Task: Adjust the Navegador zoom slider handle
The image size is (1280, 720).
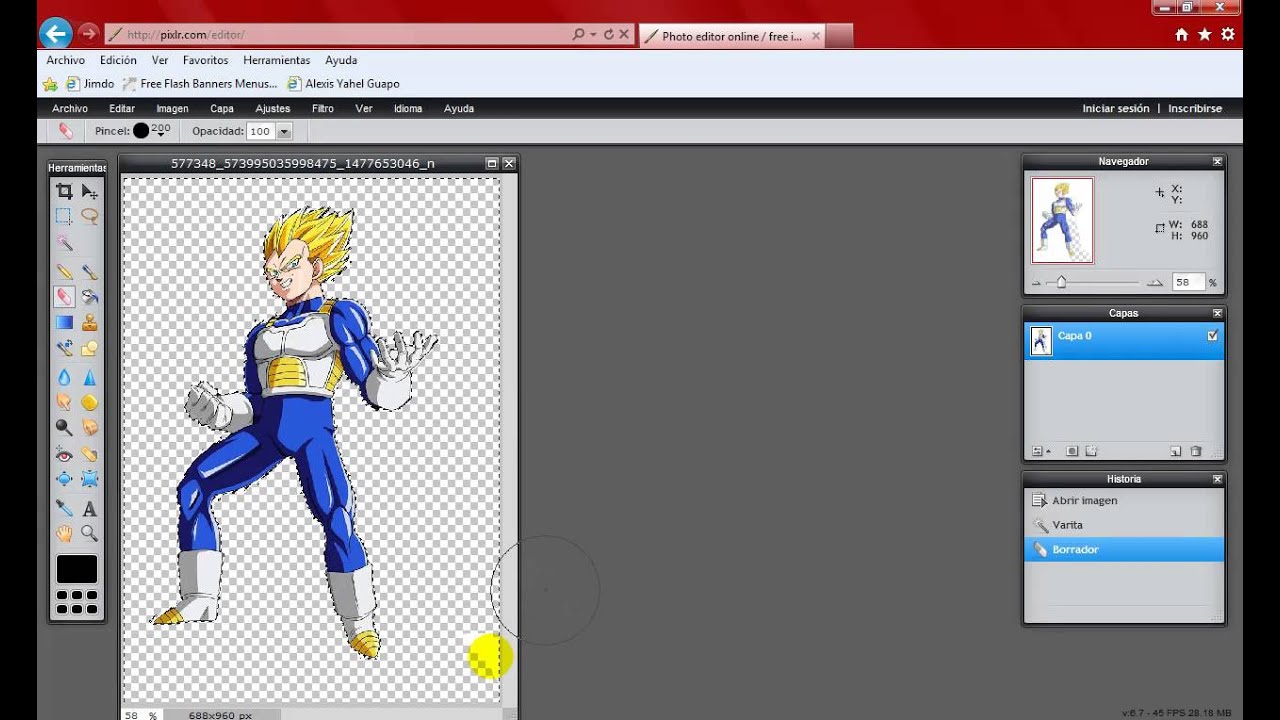Action: [1061, 282]
